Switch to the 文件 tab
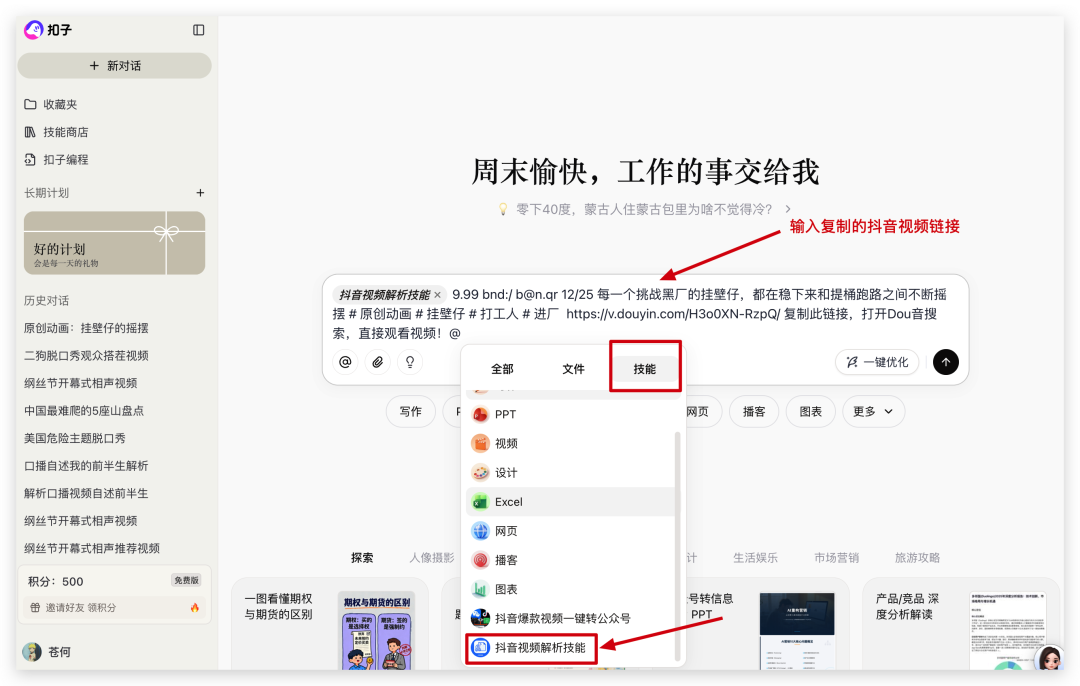 coord(574,368)
